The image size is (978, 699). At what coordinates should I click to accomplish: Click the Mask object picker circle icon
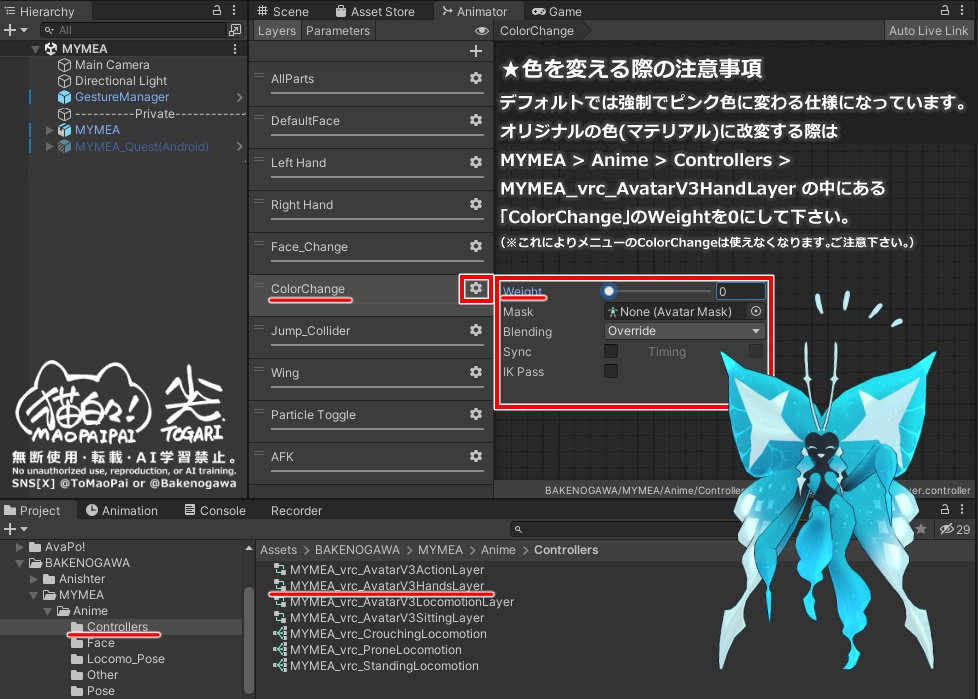tap(756, 311)
